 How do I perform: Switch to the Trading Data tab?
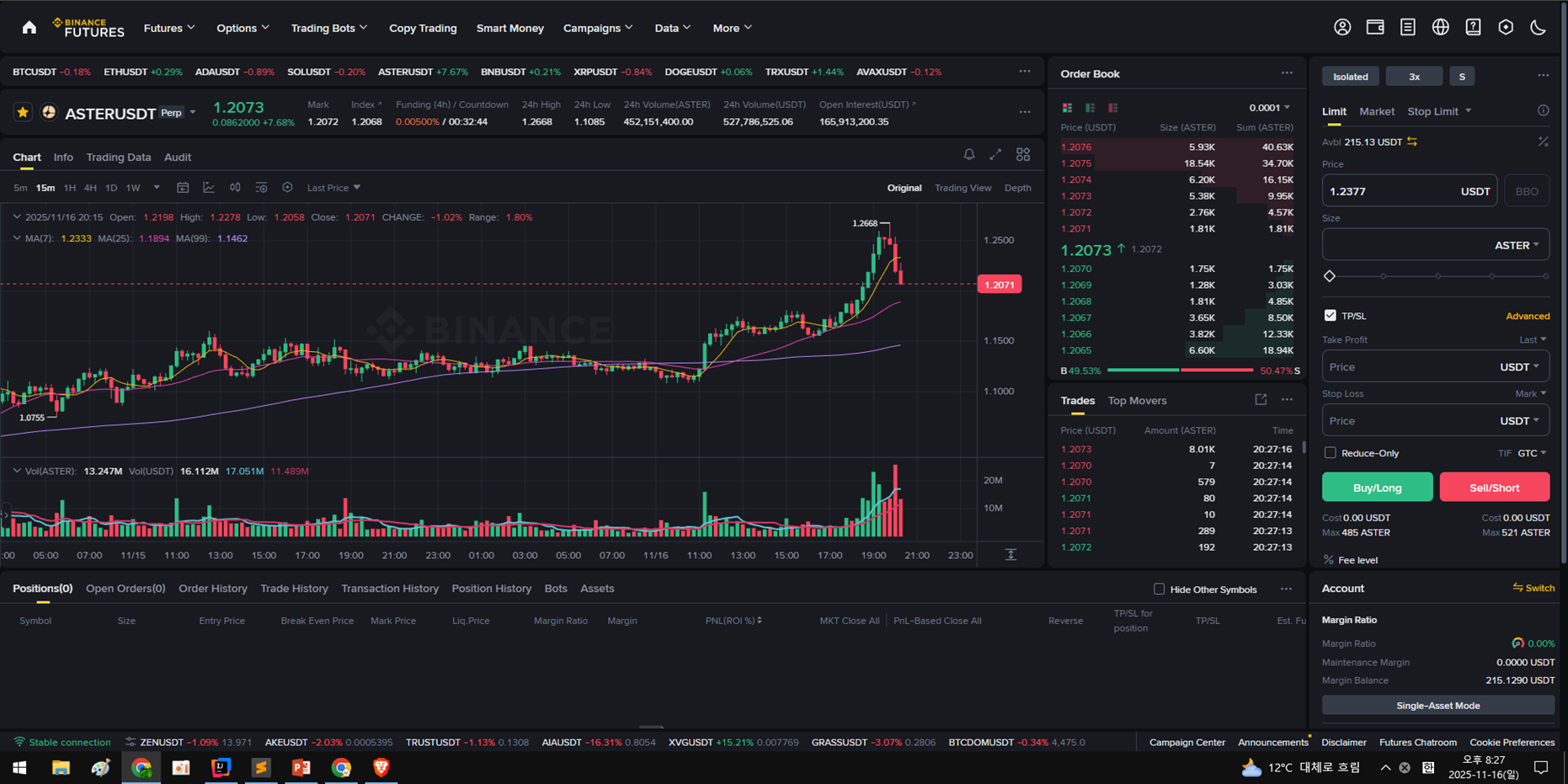[119, 157]
